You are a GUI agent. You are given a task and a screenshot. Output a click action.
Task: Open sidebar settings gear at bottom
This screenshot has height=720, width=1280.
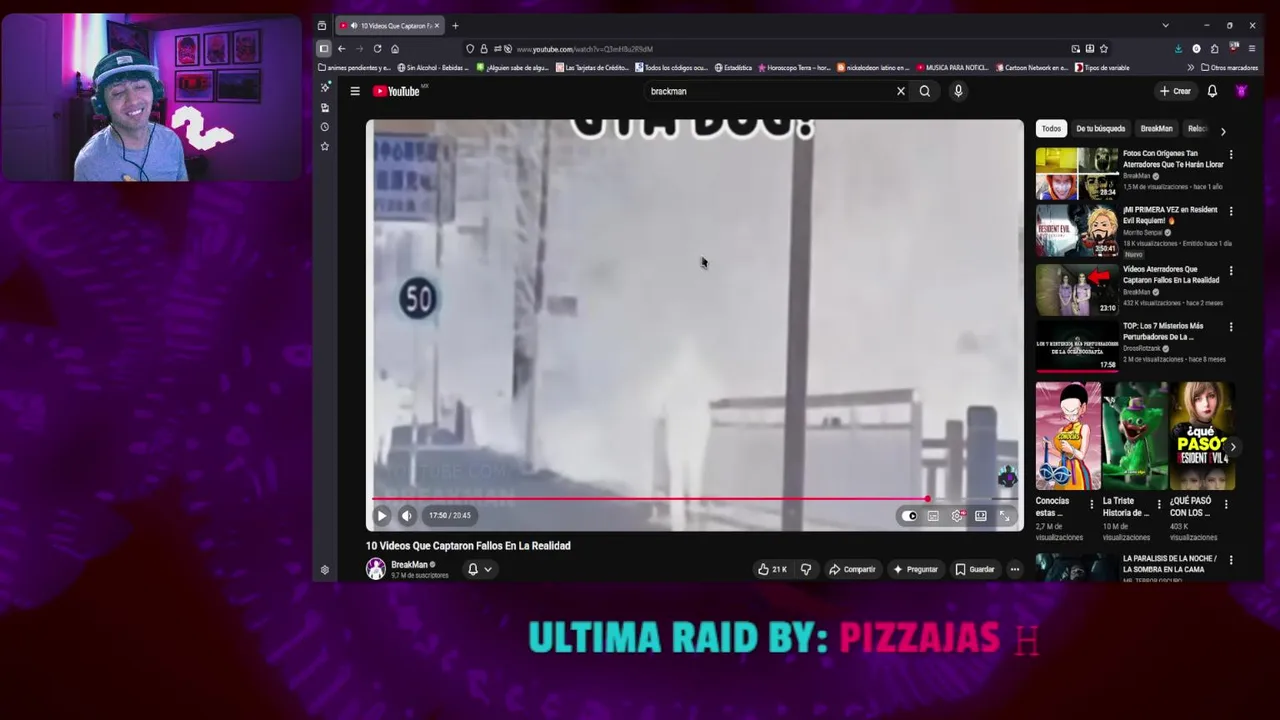[x=325, y=570]
